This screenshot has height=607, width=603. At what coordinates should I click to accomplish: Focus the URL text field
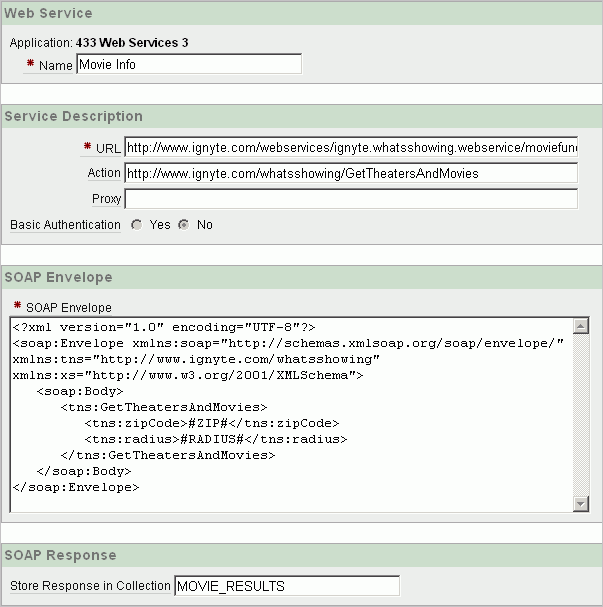[x=351, y=148]
